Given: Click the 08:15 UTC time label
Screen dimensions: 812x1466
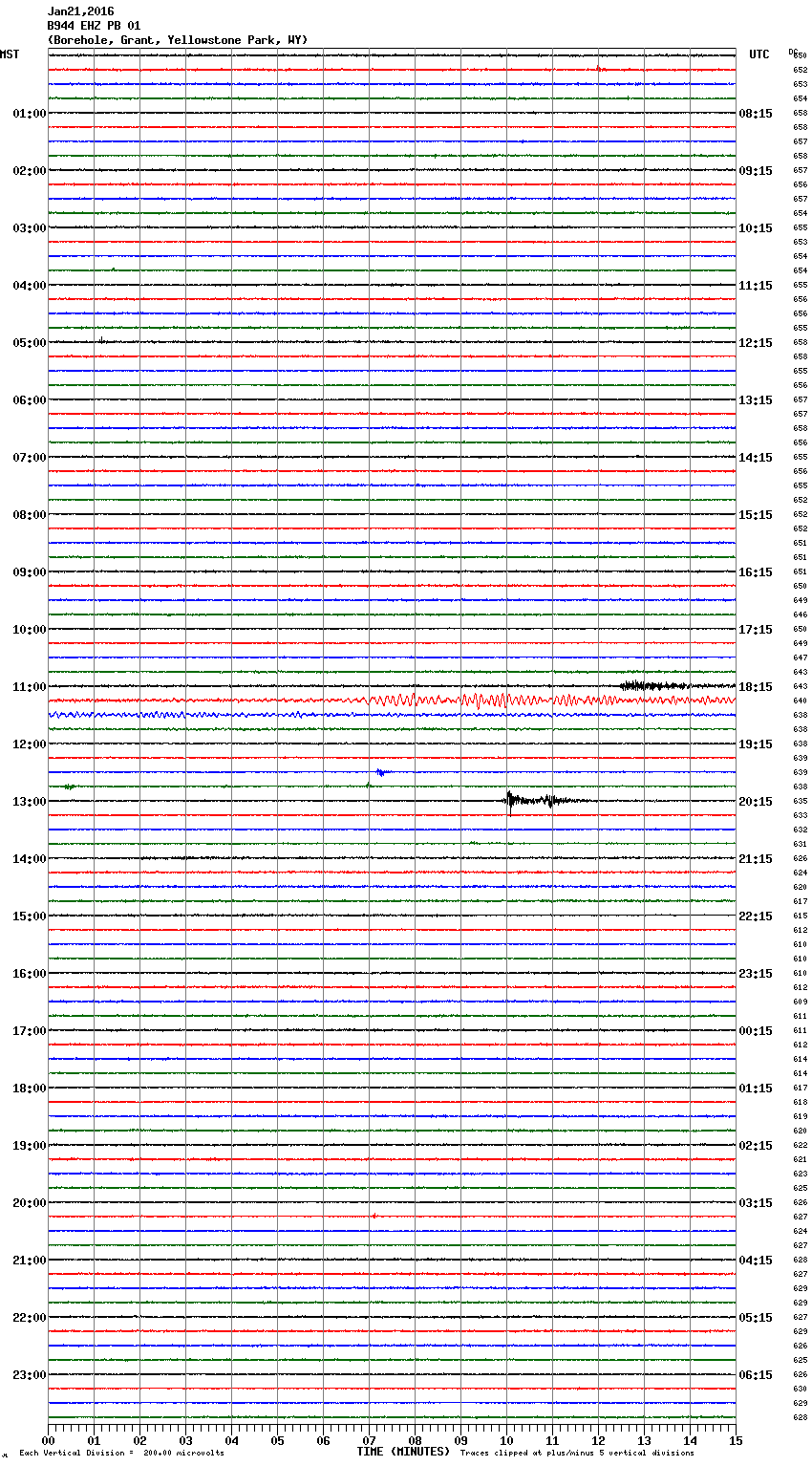Looking at the screenshot, I should [756, 114].
